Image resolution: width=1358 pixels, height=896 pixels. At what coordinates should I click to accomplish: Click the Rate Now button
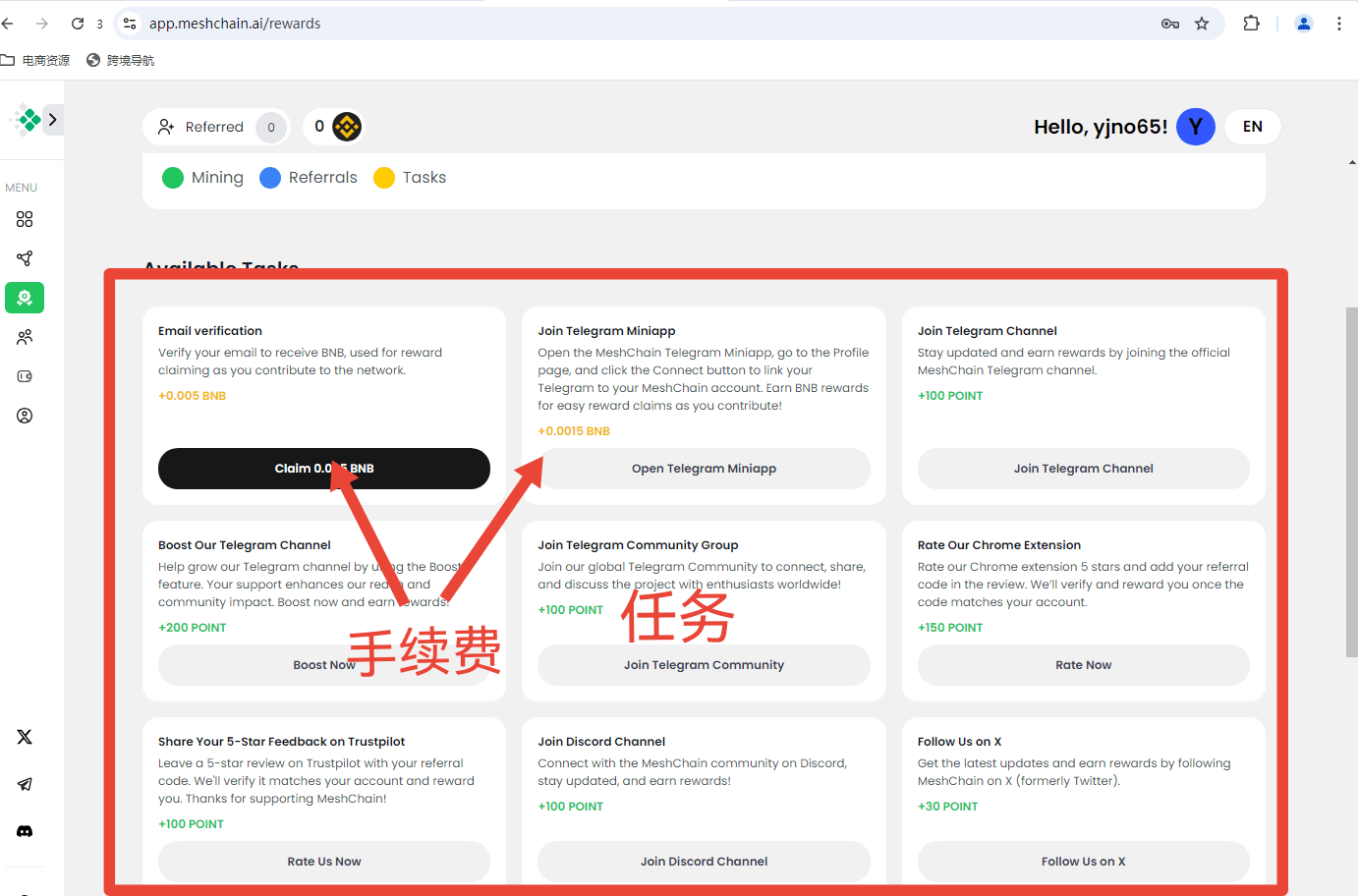pos(1084,665)
